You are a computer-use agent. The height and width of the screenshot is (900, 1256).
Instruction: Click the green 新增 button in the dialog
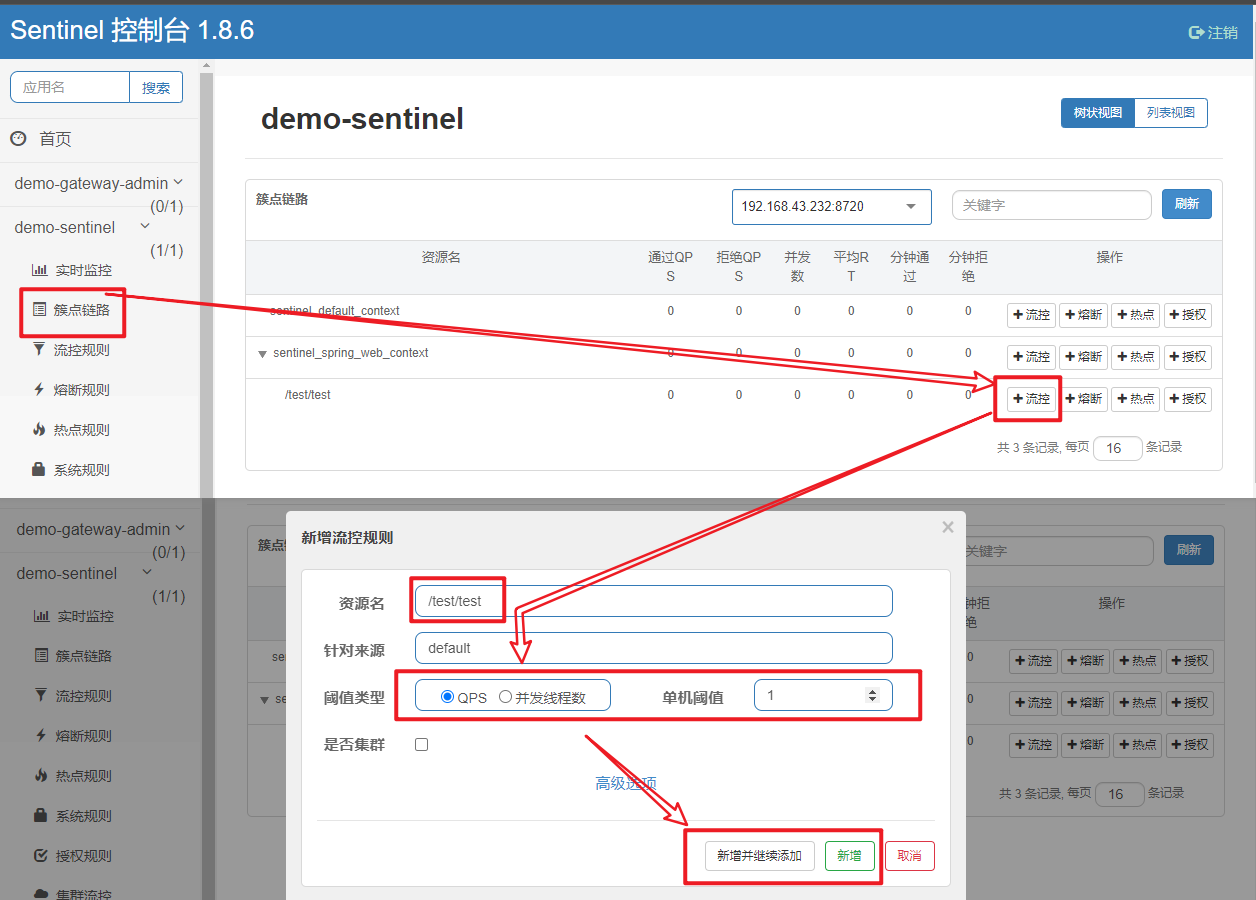tap(849, 856)
